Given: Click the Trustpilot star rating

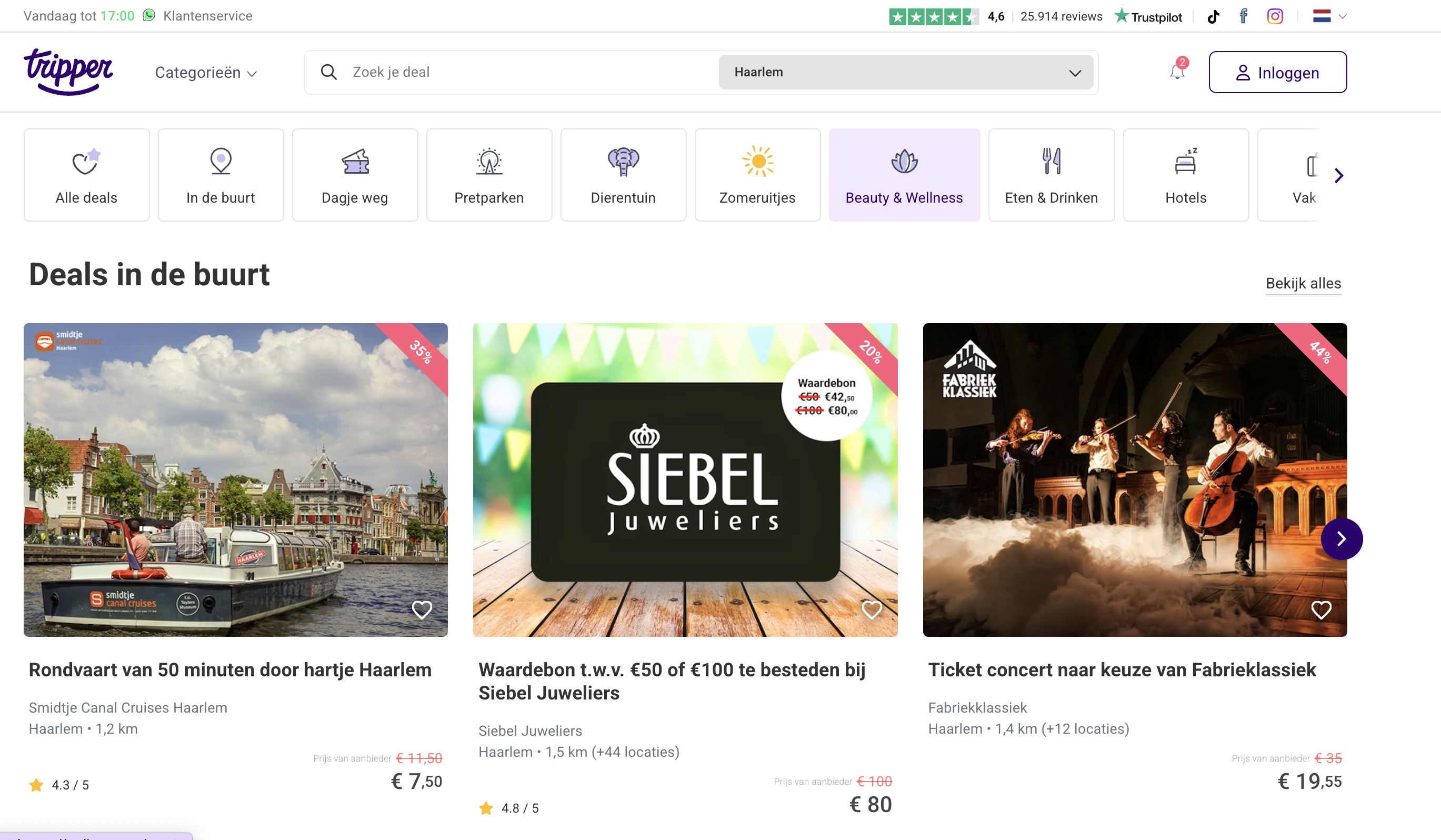Looking at the screenshot, I should [933, 17].
